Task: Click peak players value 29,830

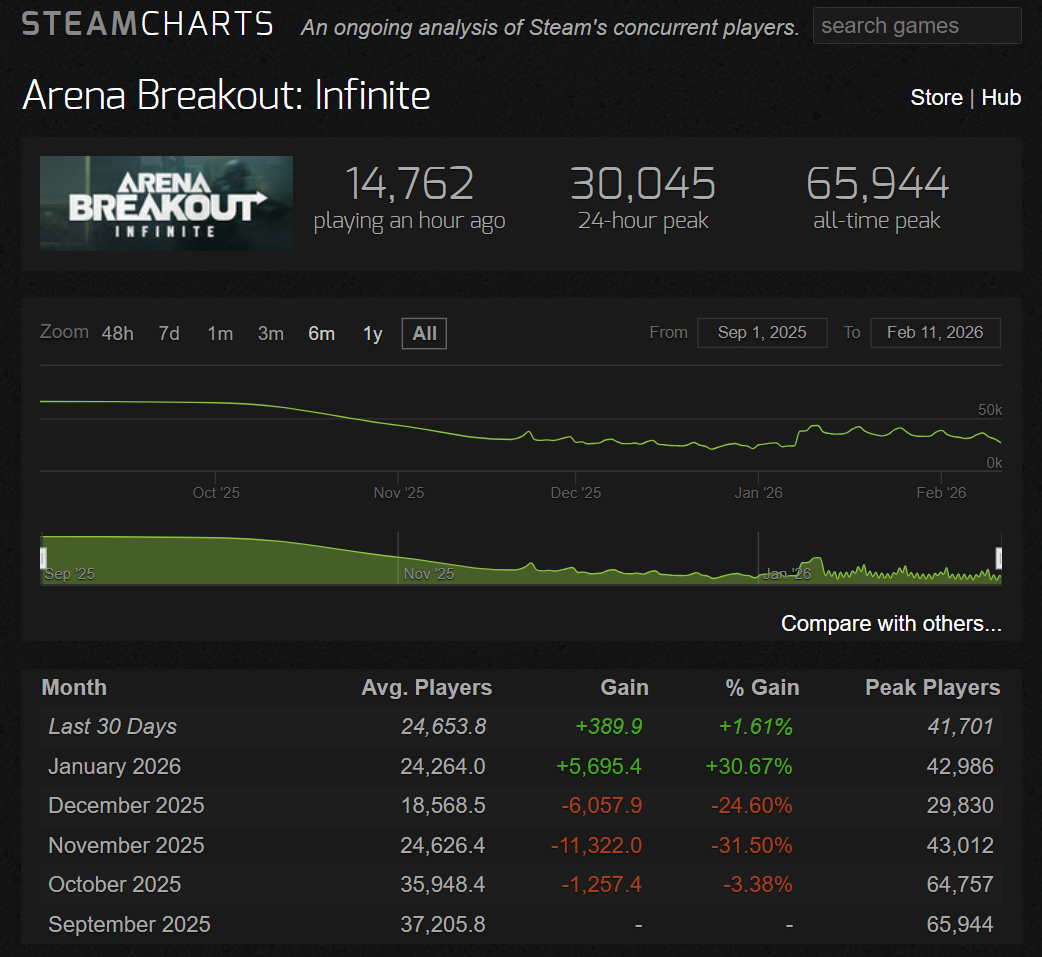Action: (960, 805)
